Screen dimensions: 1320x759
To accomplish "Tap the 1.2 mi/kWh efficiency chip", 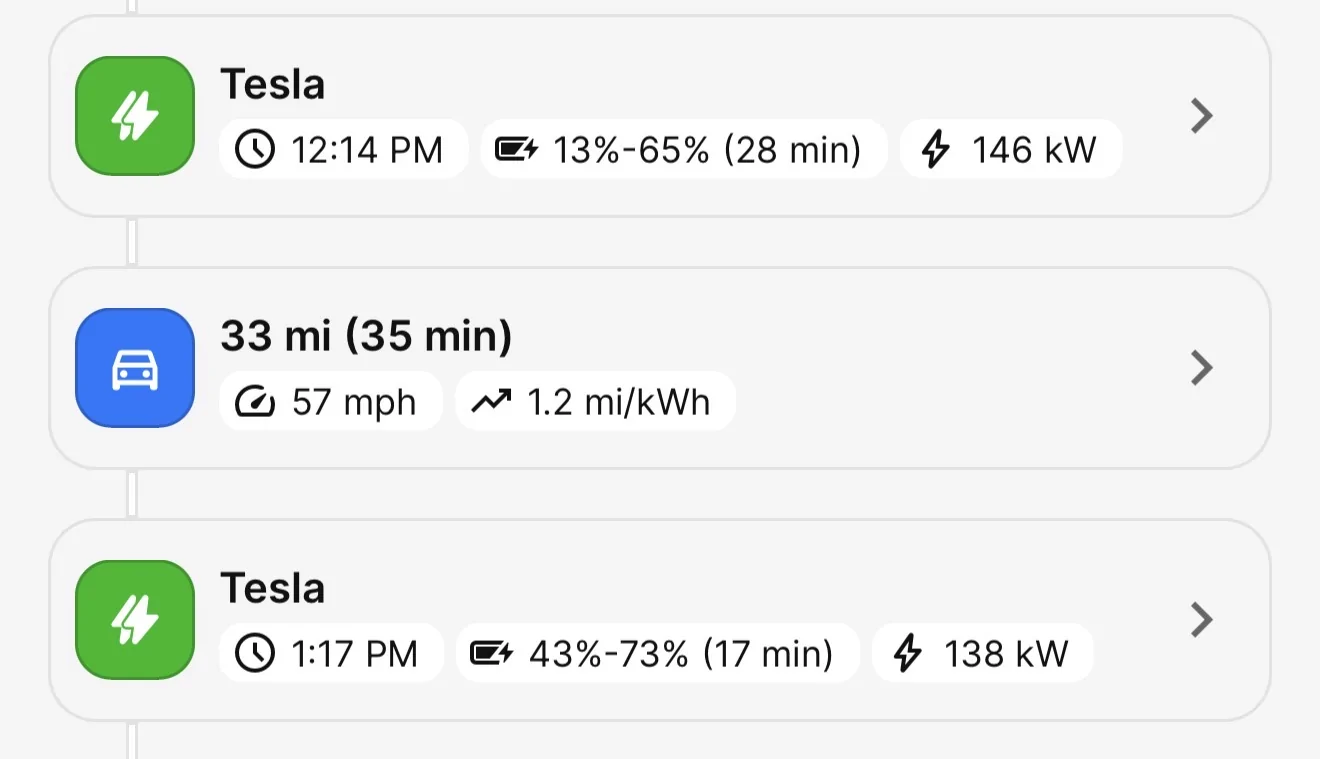I will [596, 402].
